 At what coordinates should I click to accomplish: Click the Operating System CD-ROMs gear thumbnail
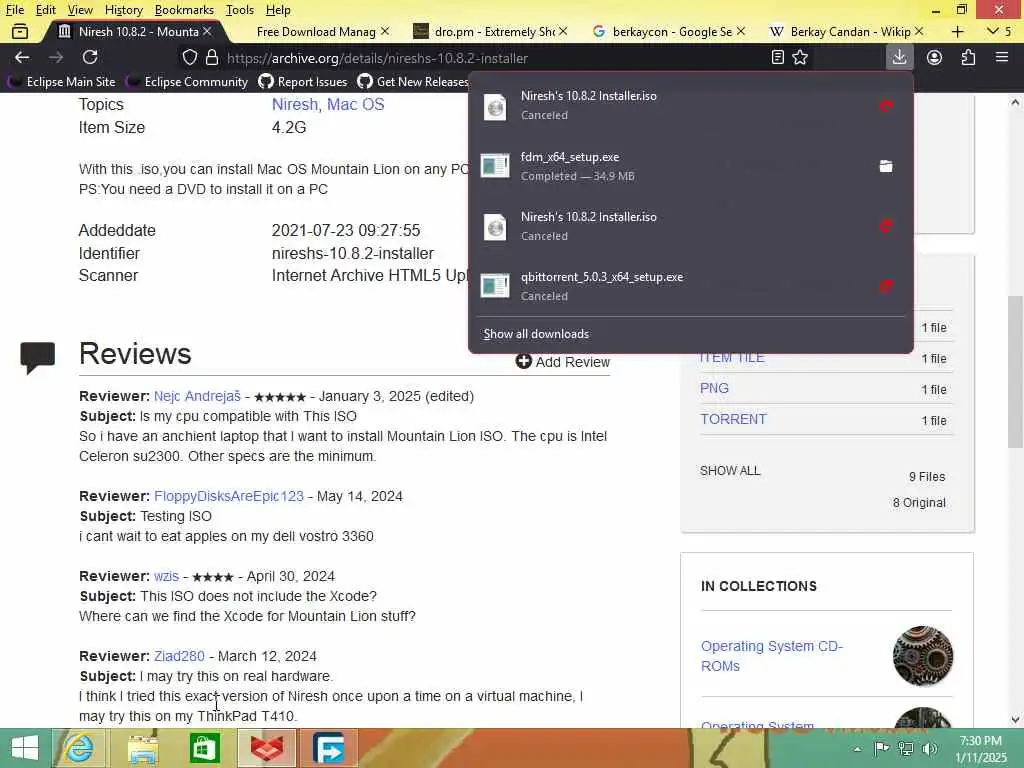(923, 656)
